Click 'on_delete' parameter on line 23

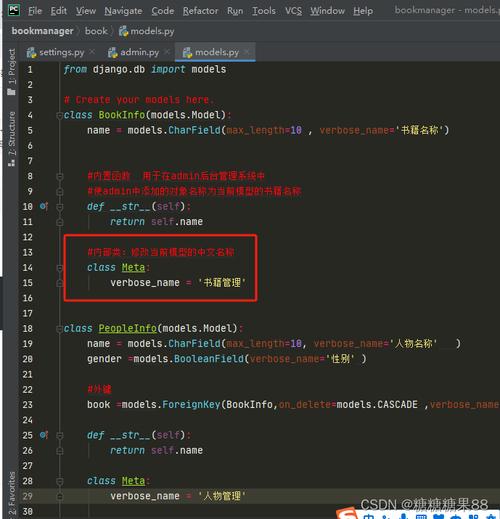click(x=304, y=405)
